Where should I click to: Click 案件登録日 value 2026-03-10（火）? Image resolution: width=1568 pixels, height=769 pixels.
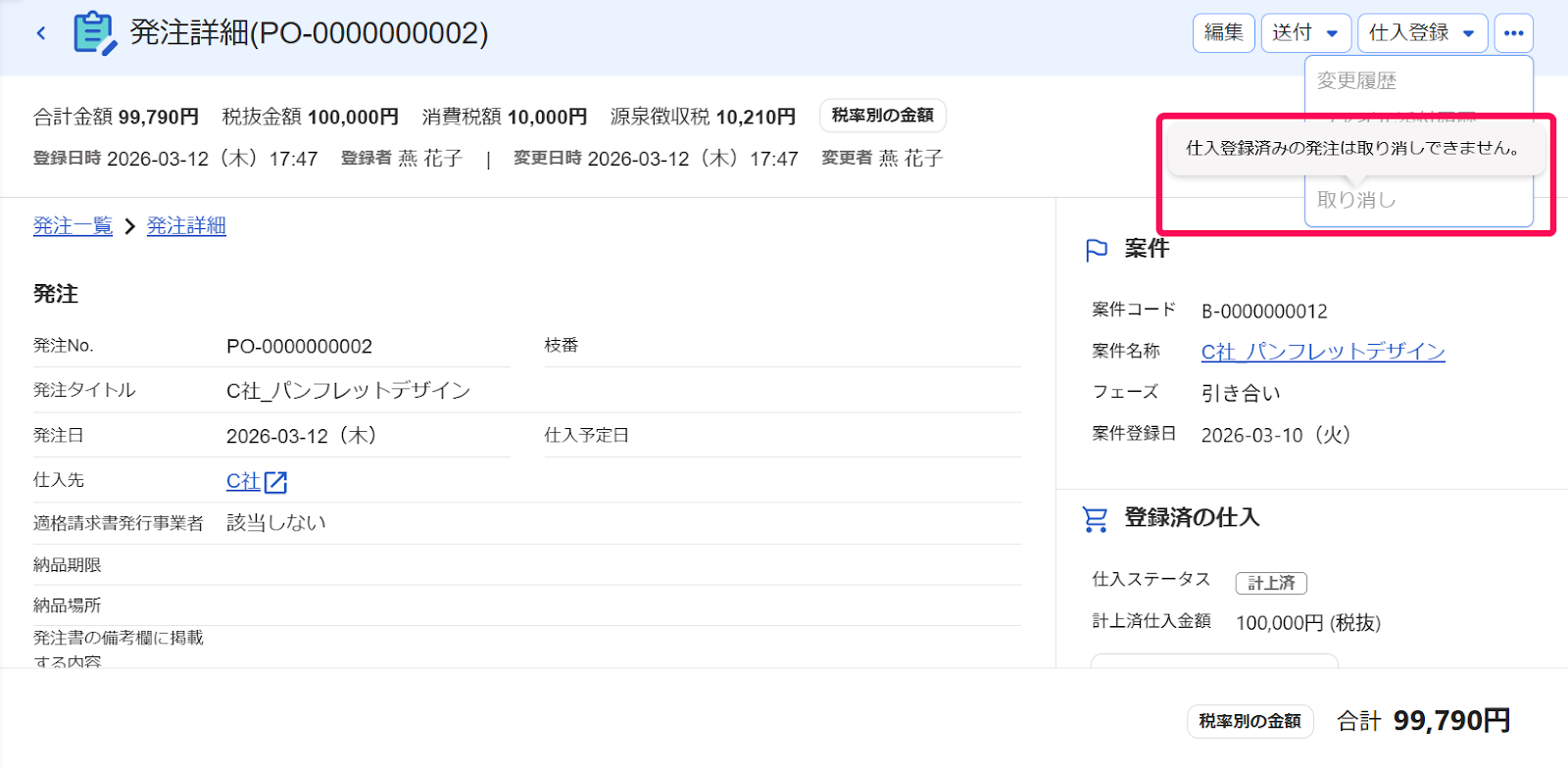tap(1276, 435)
